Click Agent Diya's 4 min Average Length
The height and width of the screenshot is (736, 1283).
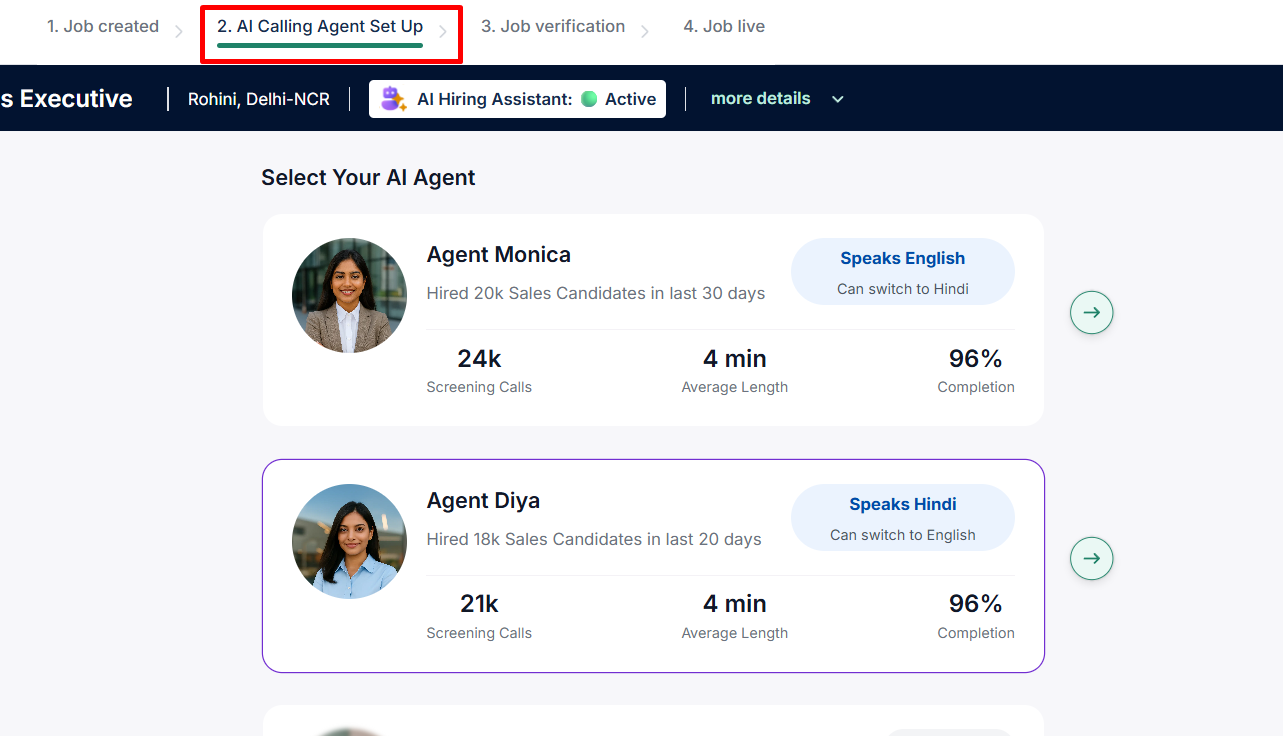pos(735,604)
